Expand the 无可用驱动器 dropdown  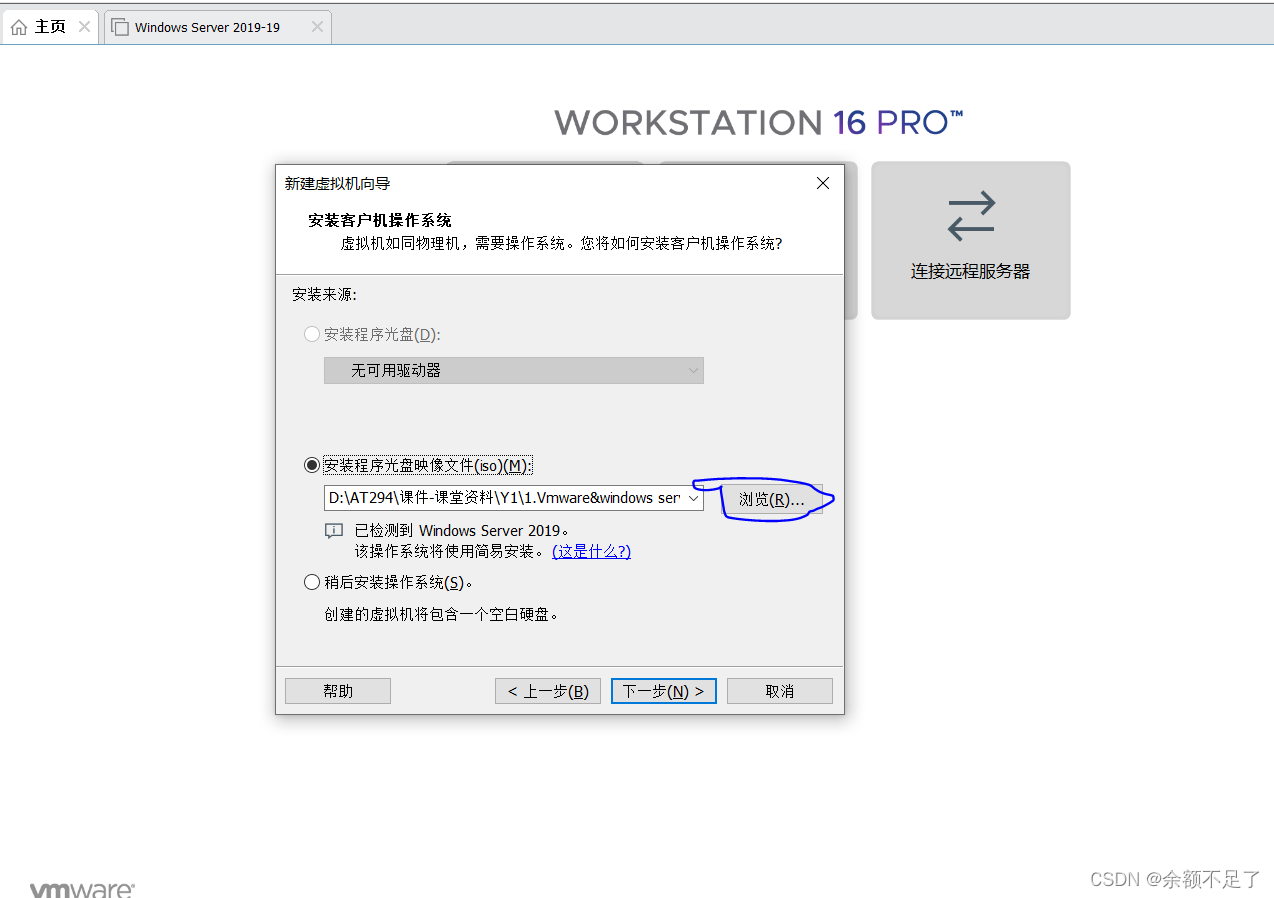click(x=513, y=370)
